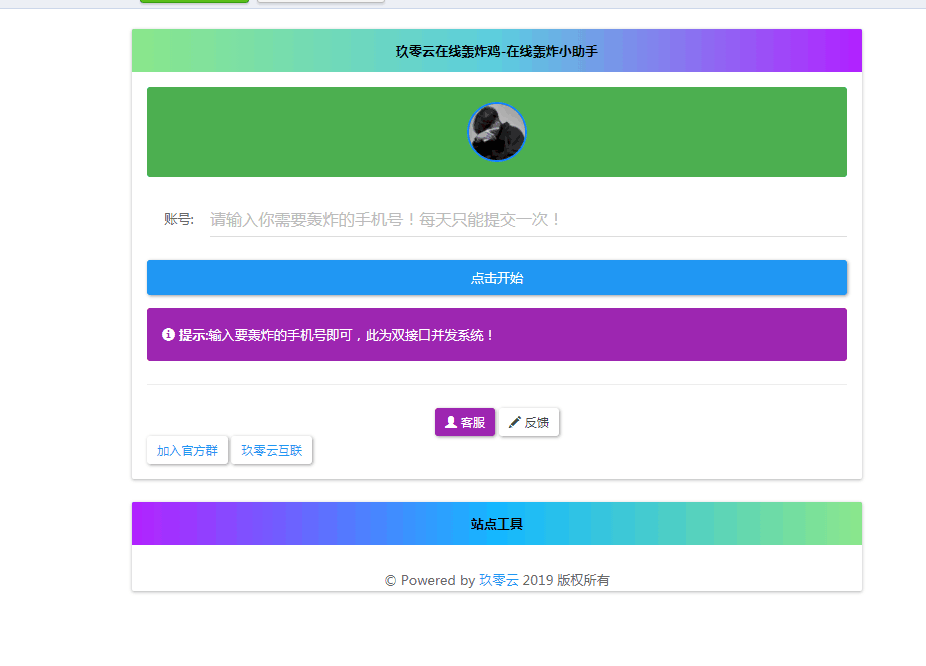Click the green banner behind the avatar
The image size is (926, 666).
coord(300,131)
